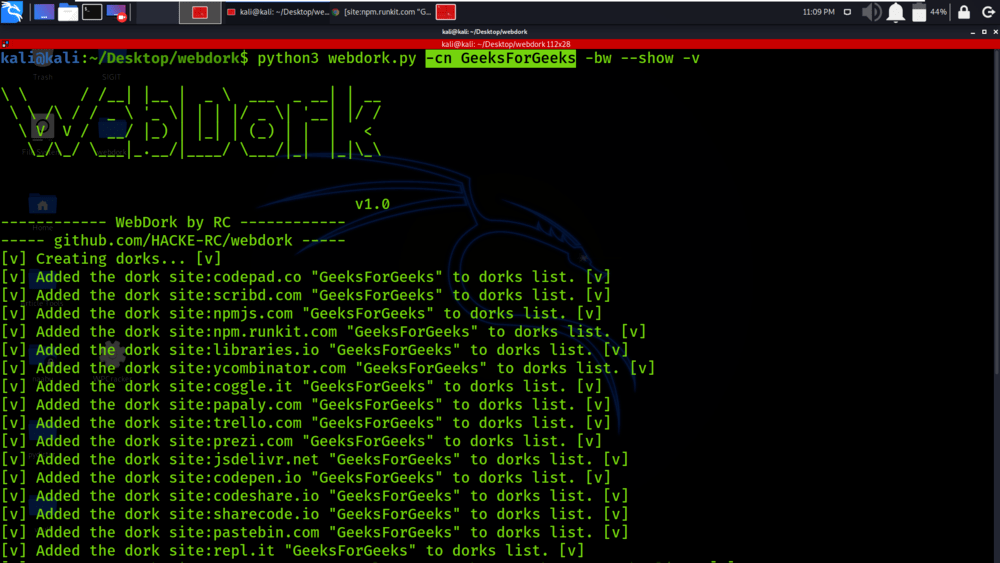This screenshot has height=563, width=1000.
Task: Click the WebDork ASCII art logo
Action: pos(191,122)
